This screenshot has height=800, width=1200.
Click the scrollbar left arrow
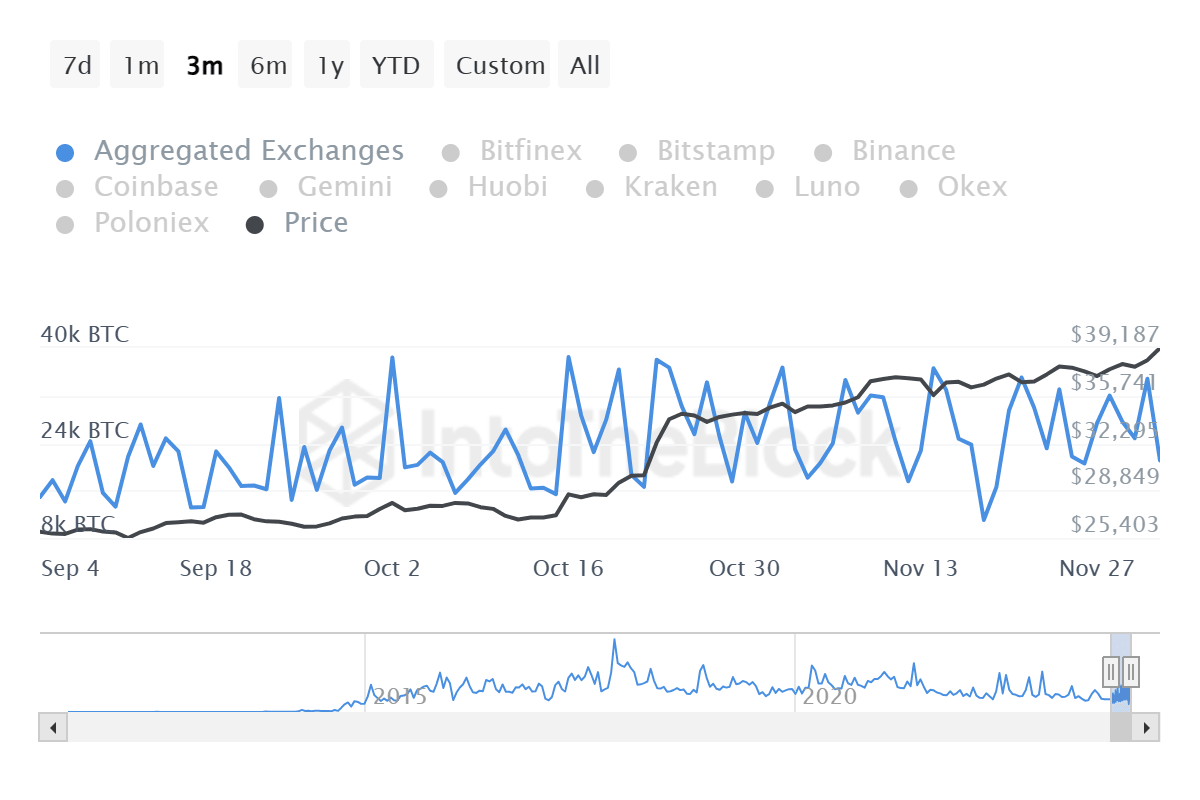pos(53,727)
